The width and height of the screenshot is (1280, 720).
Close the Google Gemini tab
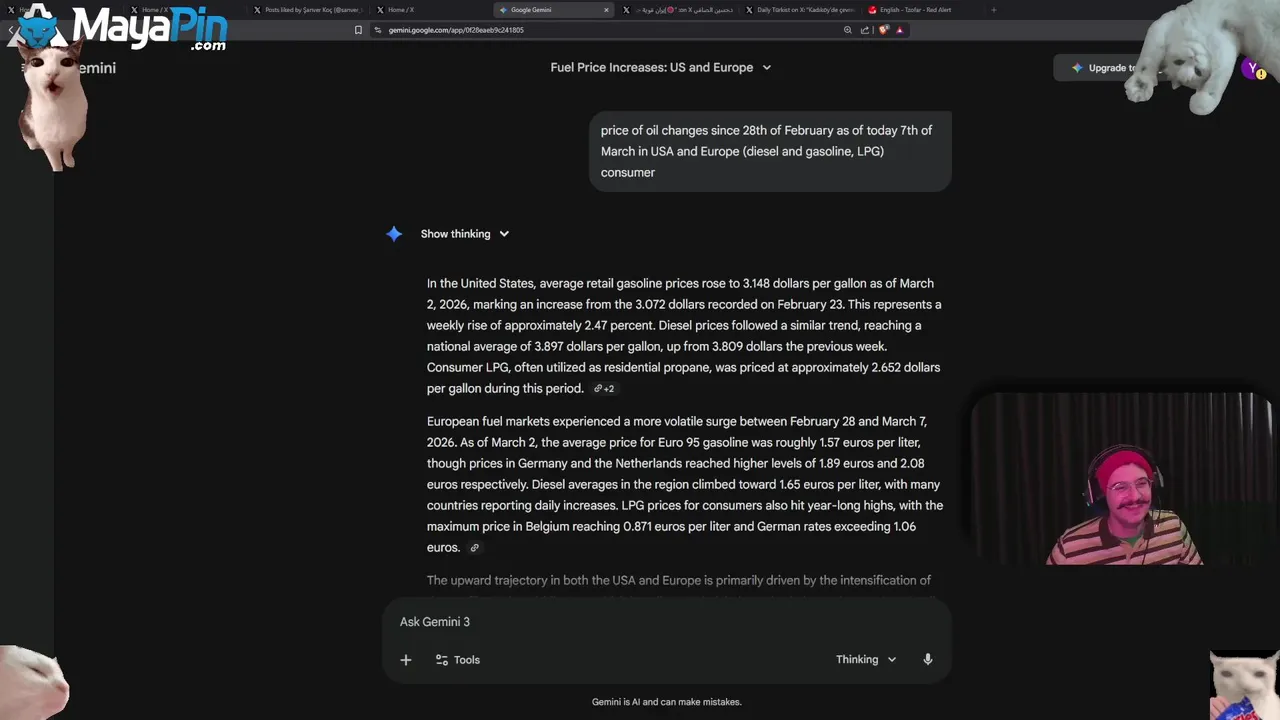pyautogui.click(x=606, y=10)
